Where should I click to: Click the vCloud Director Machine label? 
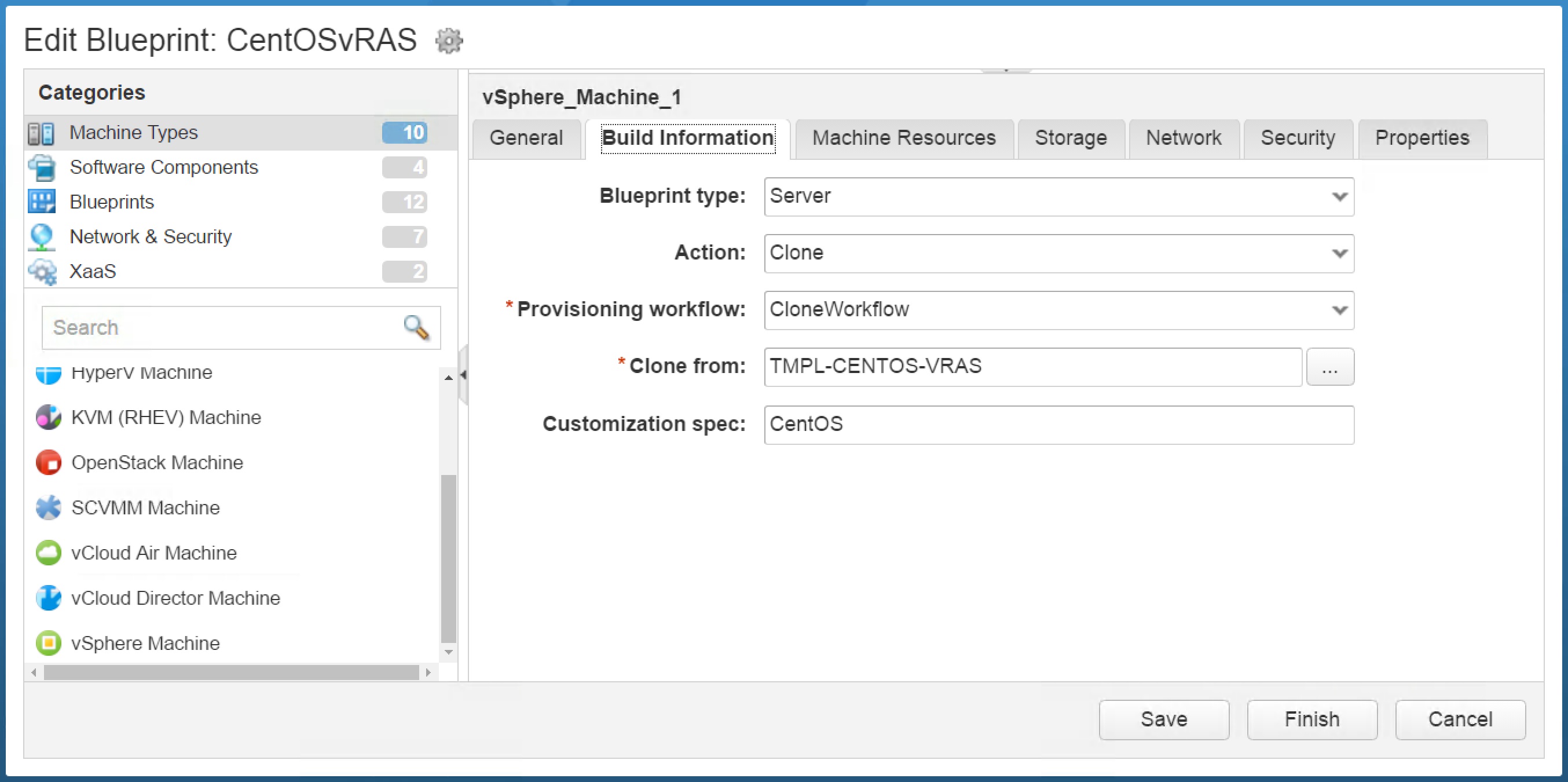[176, 597]
